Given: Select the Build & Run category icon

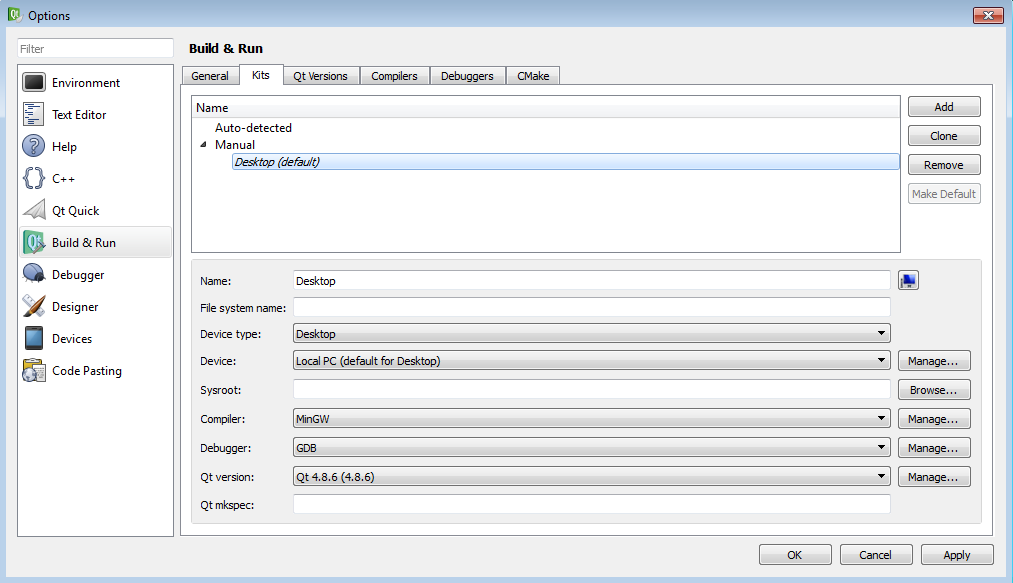Looking at the screenshot, I should click(x=34, y=242).
